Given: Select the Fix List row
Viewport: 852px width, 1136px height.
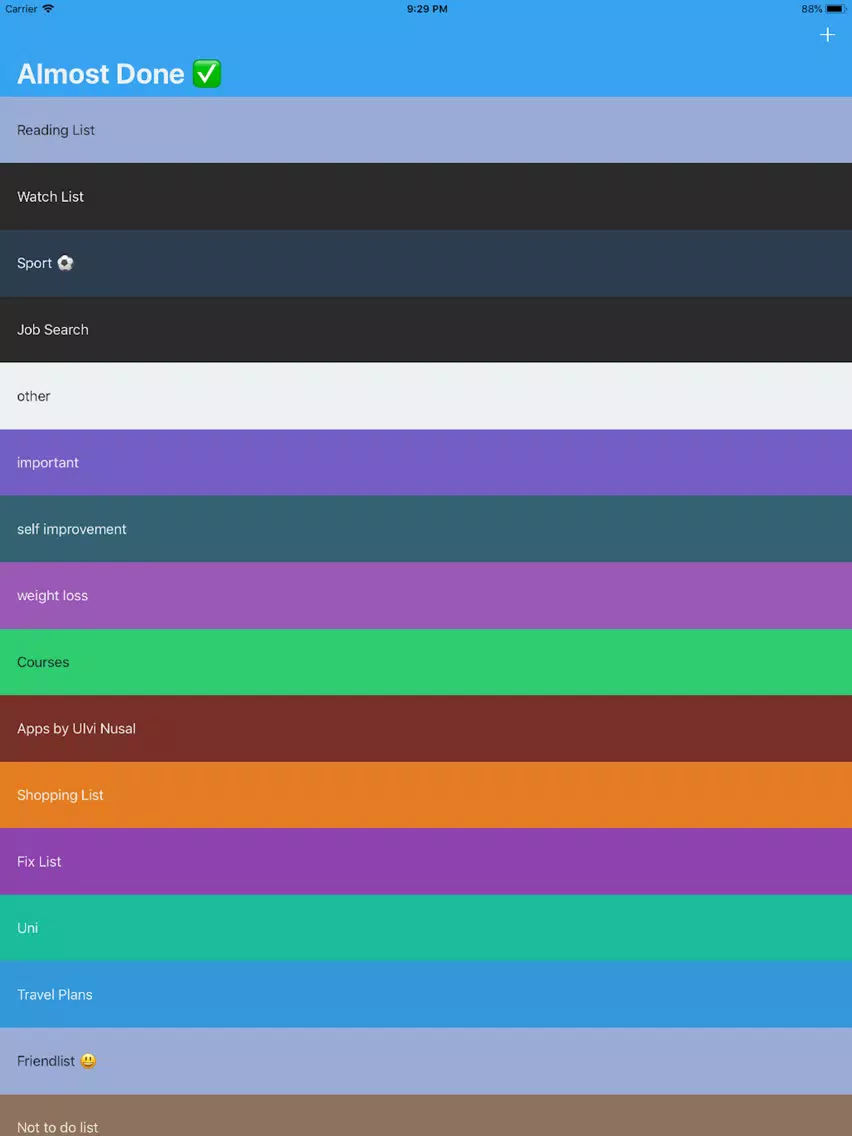Looking at the screenshot, I should [x=426, y=861].
